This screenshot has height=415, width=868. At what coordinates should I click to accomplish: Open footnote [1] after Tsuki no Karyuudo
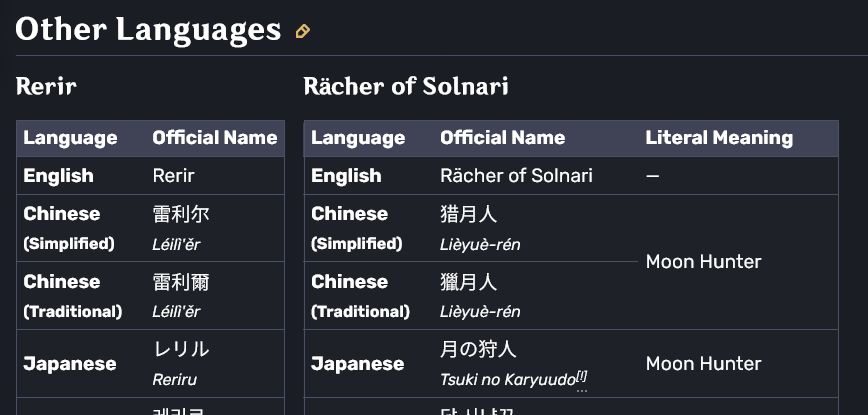pos(582,377)
